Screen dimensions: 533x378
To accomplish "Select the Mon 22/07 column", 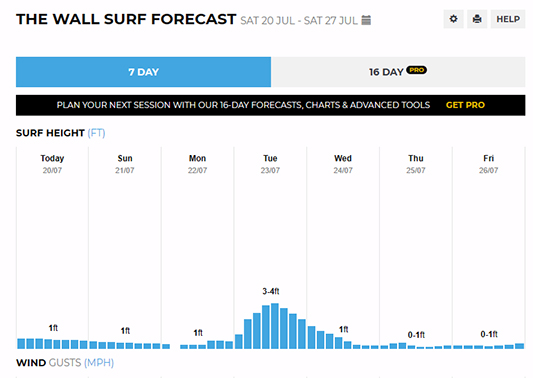I will pyautogui.click(x=197, y=248).
